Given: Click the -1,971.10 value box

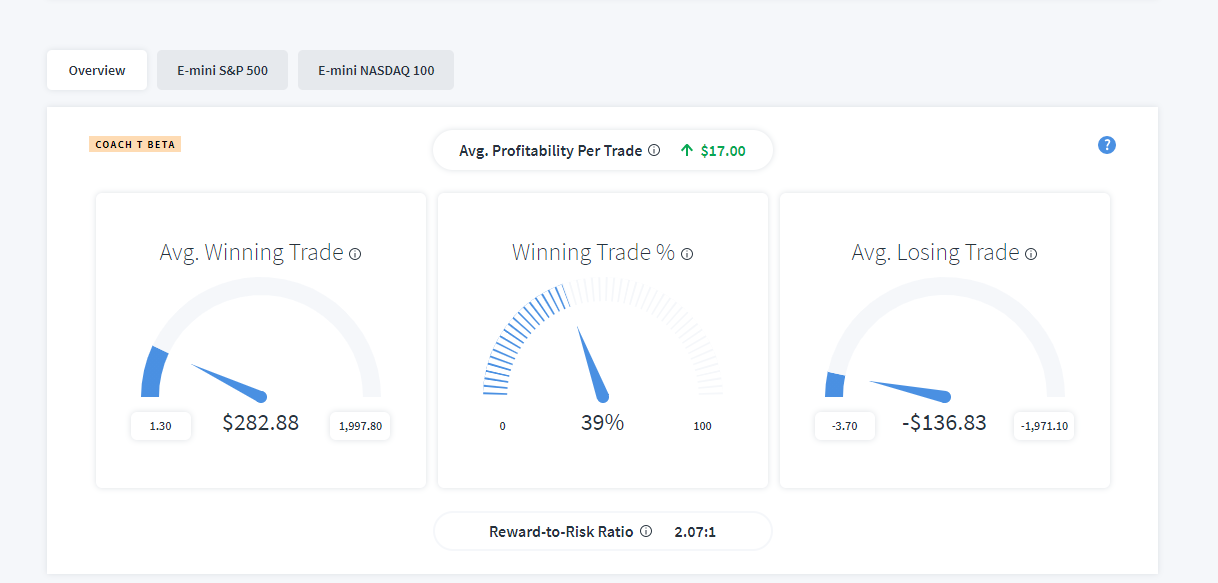Looking at the screenshot, I should (1044, 426).
